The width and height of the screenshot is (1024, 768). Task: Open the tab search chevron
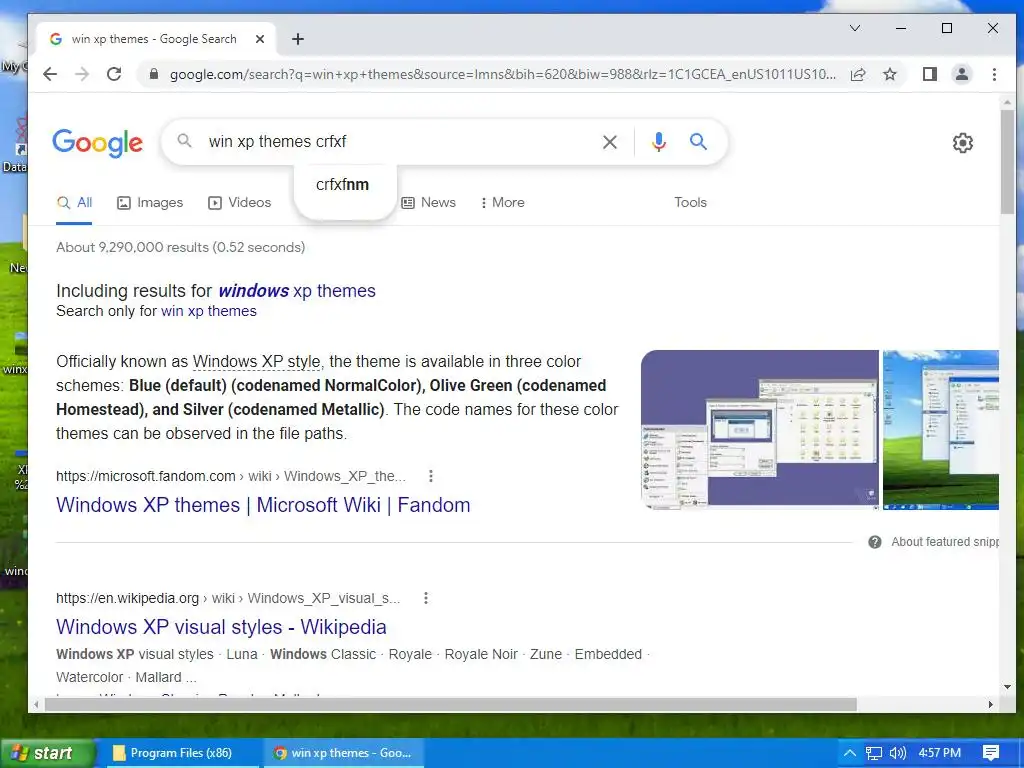pos(855,28)
